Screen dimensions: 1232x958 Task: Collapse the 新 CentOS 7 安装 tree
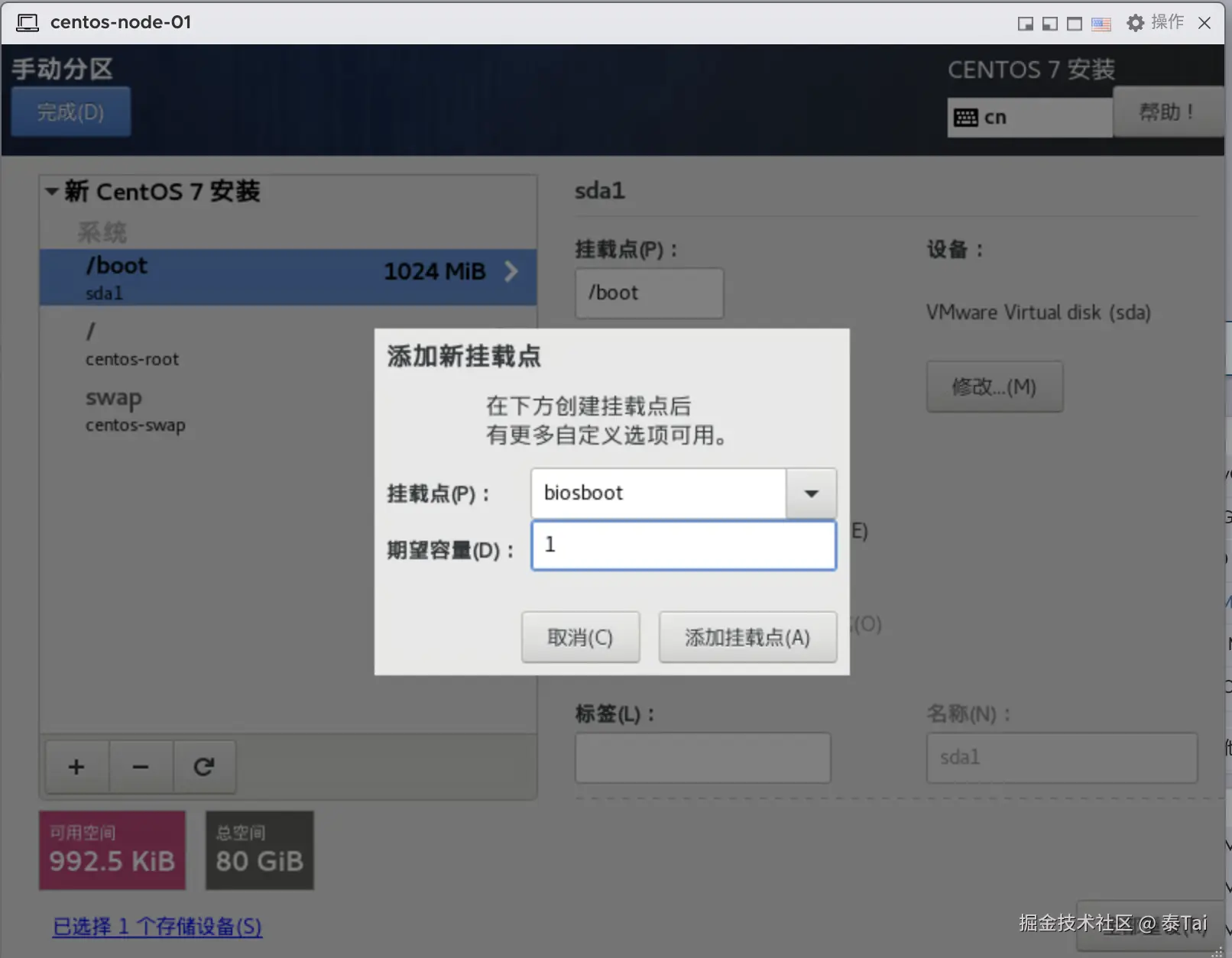pos(50,191)
